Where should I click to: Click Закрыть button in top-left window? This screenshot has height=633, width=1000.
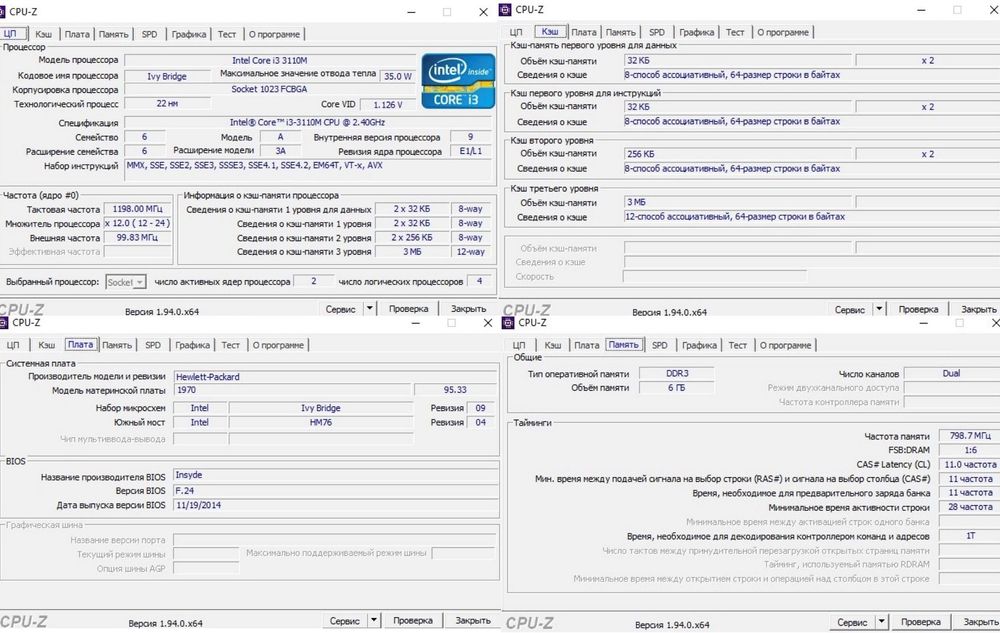[468, 309]
